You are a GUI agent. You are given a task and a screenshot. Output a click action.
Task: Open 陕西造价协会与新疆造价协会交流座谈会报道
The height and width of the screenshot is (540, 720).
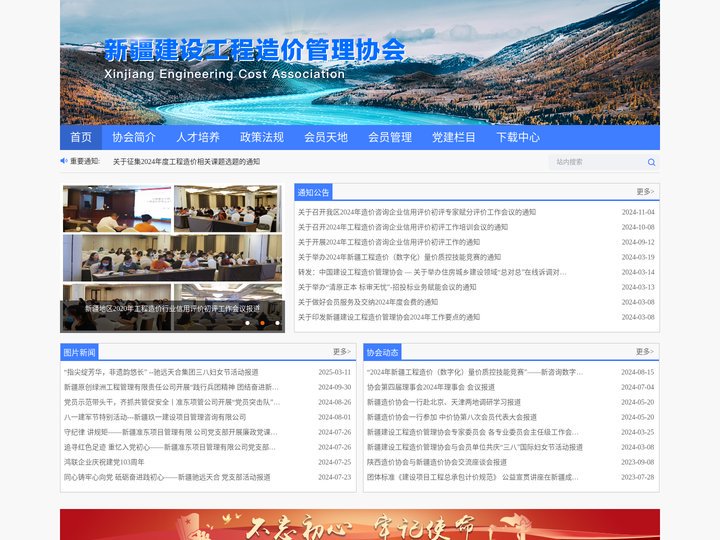click(437, 462)
